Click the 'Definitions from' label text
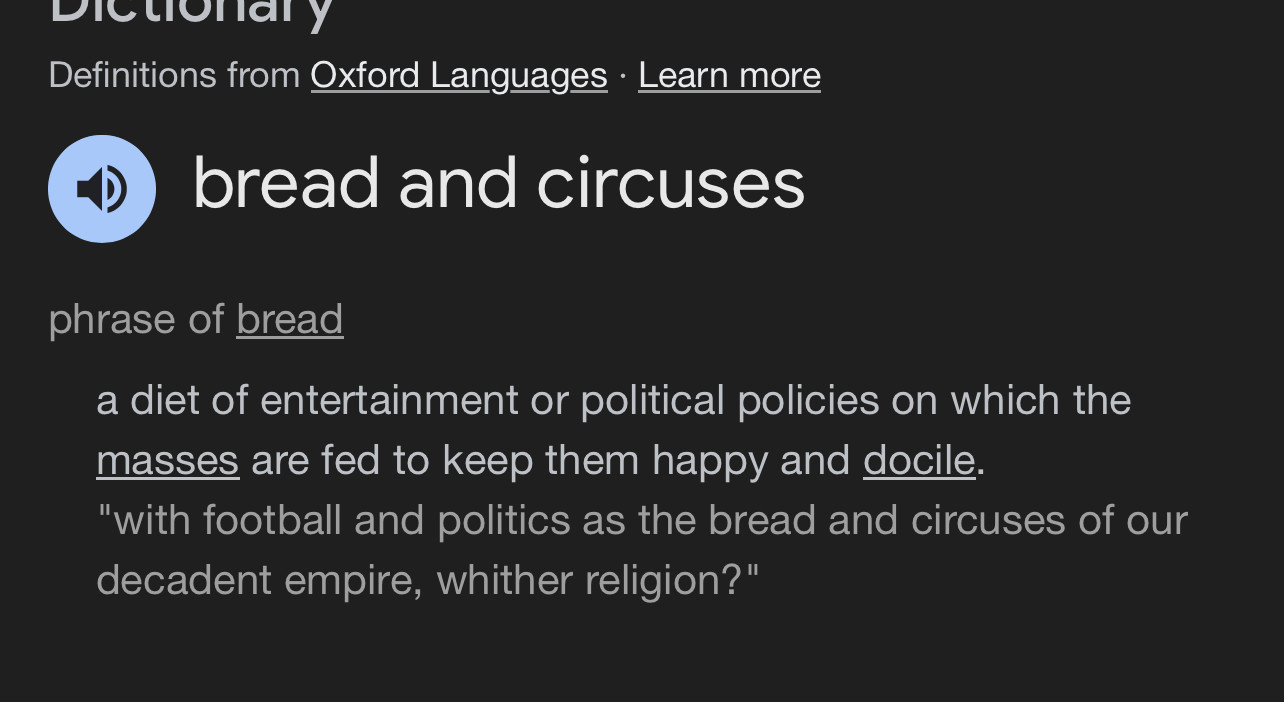The width and height of the screenshot is (1284, 702). 174,75
